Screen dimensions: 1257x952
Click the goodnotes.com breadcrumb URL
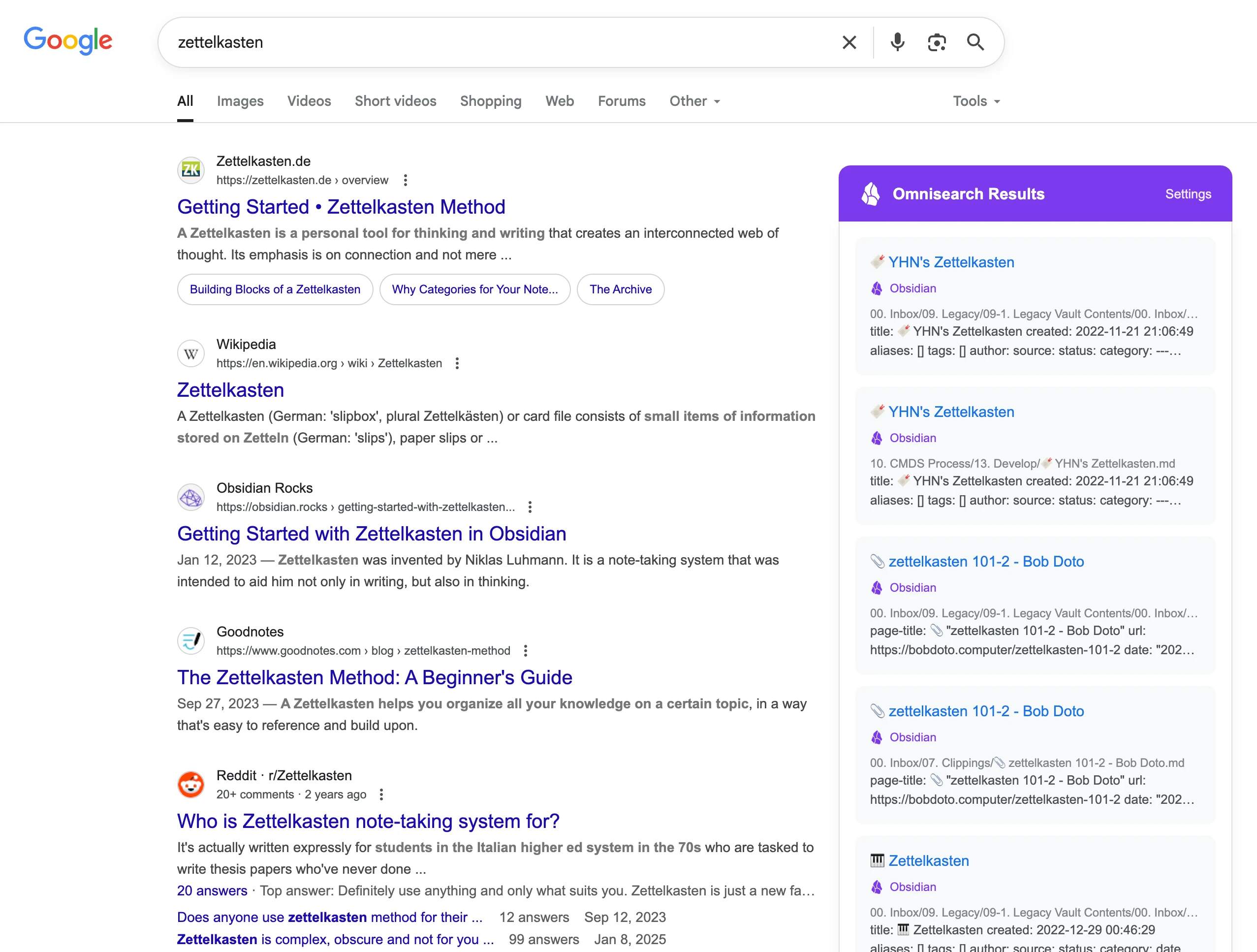coord(363,651)
